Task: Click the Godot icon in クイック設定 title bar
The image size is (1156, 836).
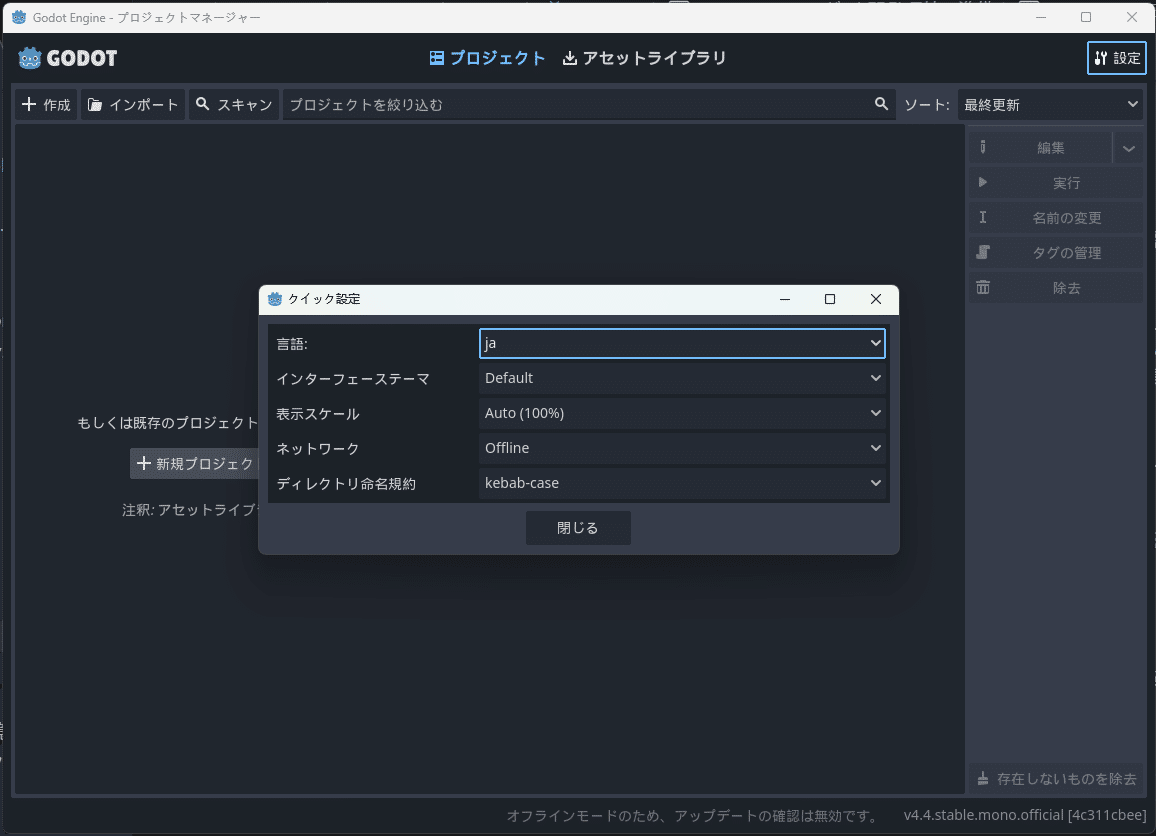Action: pos(275,299)
